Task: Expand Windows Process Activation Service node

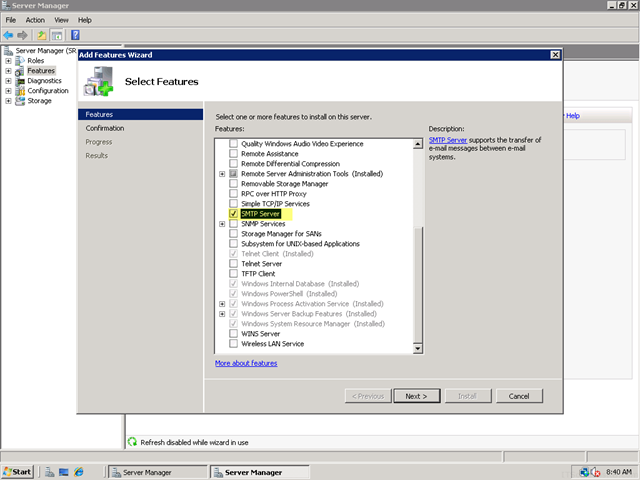Action: click(x=222, y=304)
